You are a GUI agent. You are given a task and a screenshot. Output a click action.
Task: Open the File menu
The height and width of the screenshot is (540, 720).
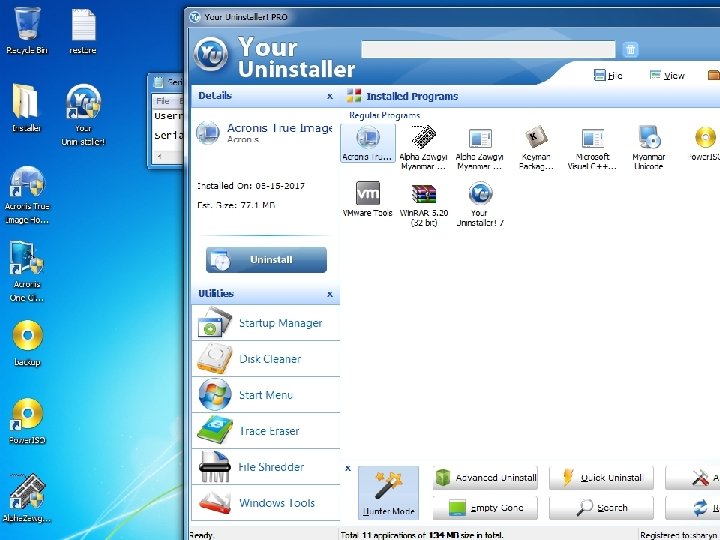608,75
